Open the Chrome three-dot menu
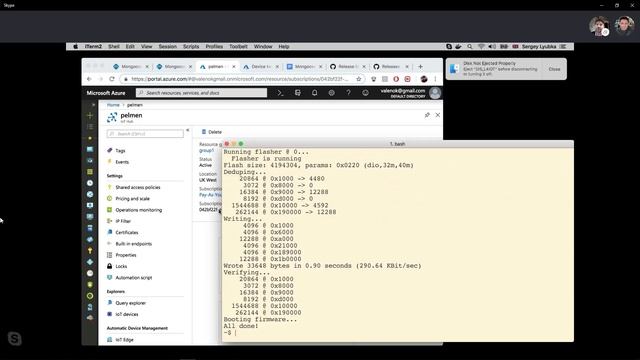This screenshot has height=360, width=640. [435, 79]
